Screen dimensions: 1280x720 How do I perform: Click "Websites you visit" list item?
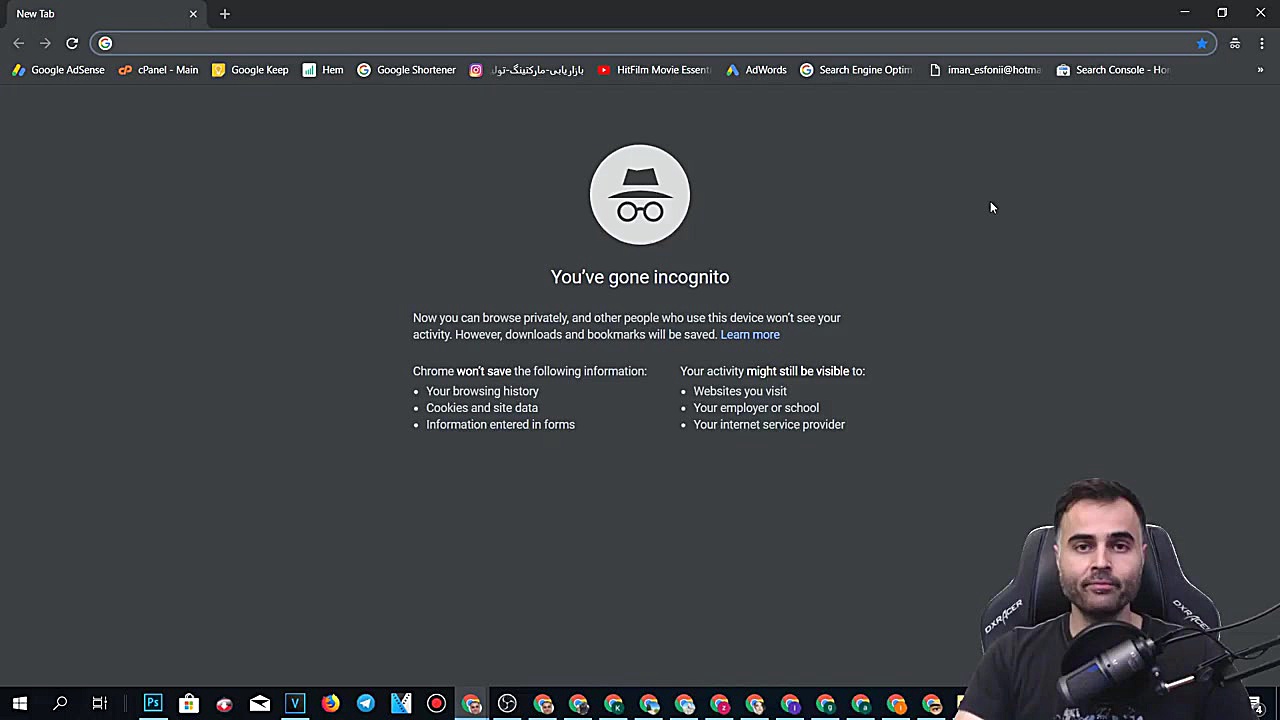[740, 391]
